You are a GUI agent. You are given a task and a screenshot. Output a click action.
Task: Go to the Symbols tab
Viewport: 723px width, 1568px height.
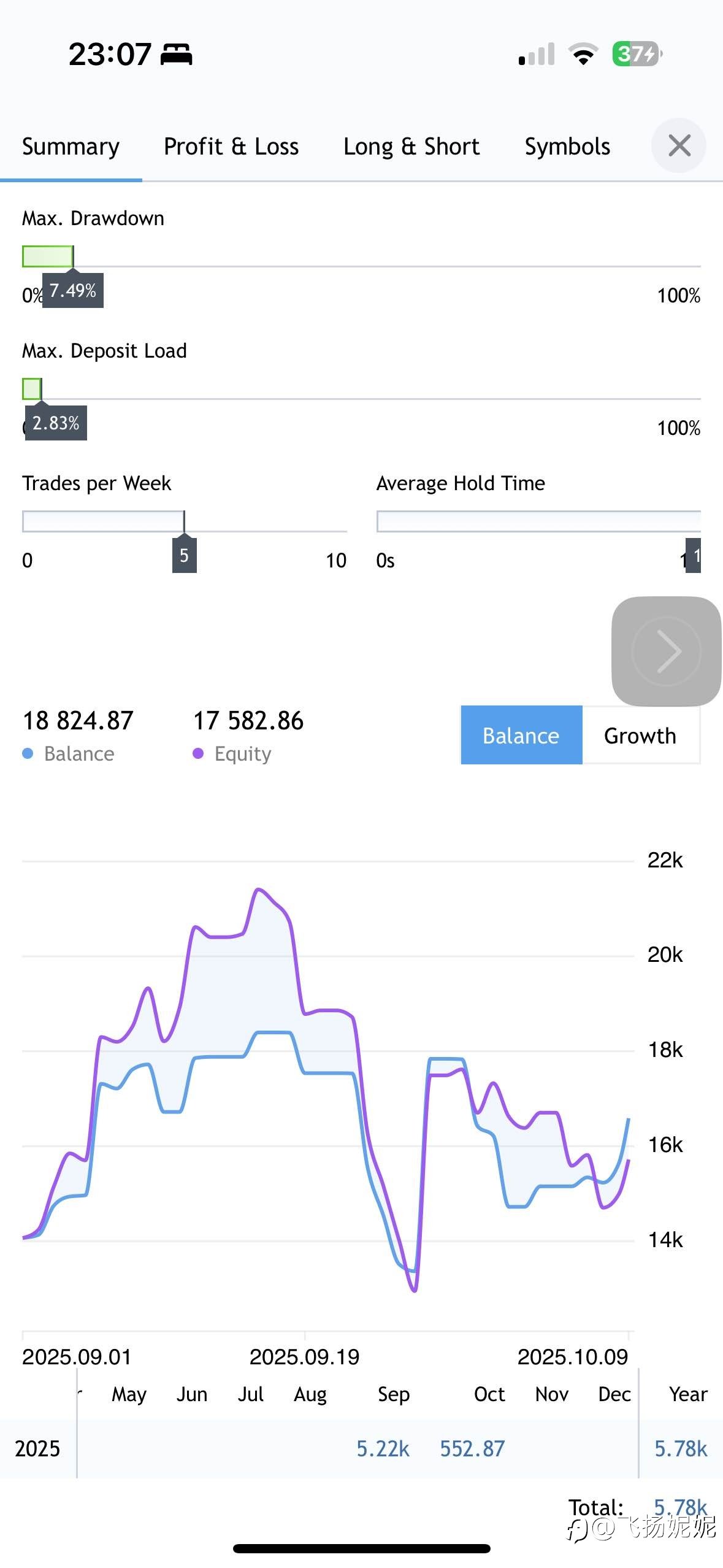tap(567, 147)
